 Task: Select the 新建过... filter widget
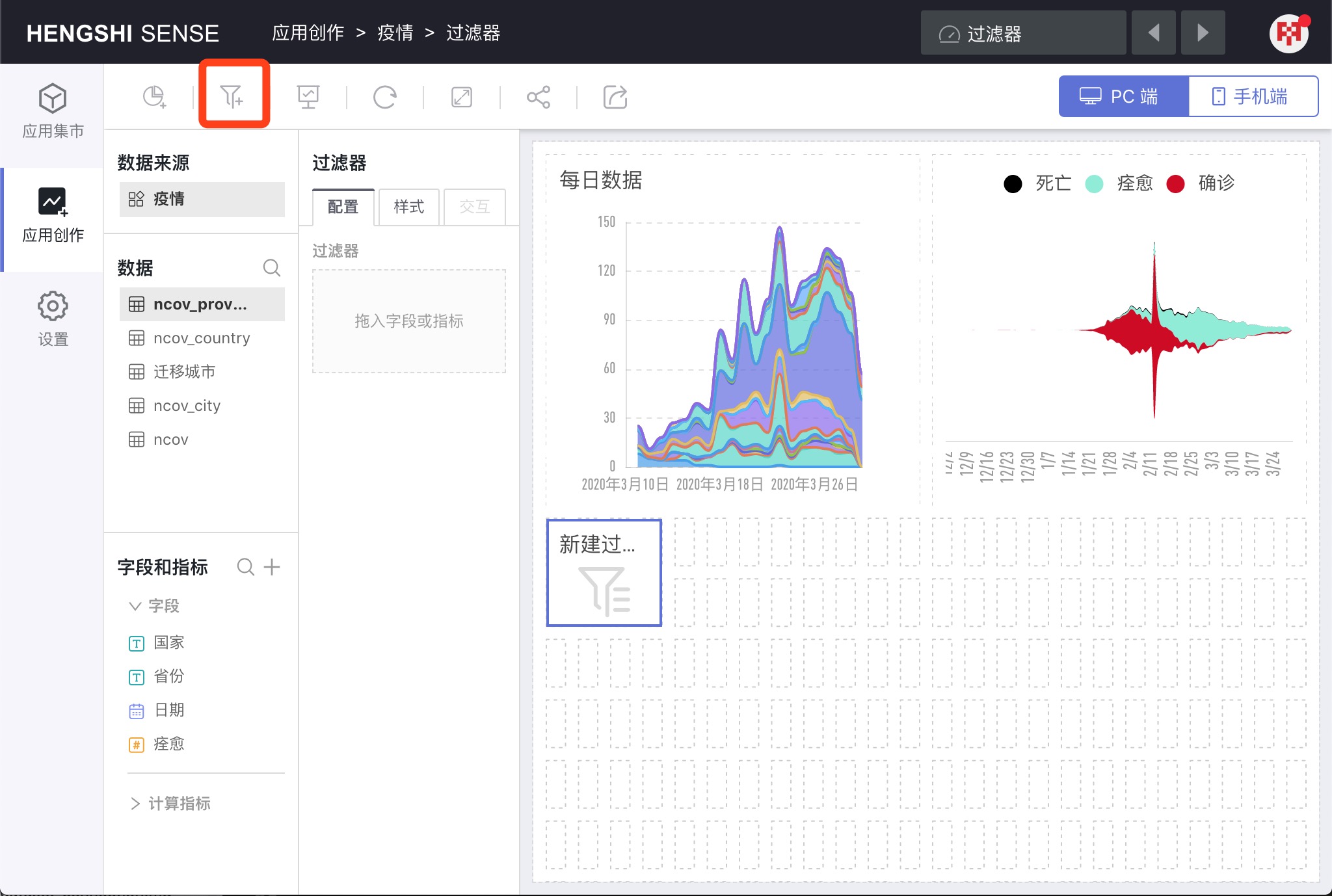(604, 572)
